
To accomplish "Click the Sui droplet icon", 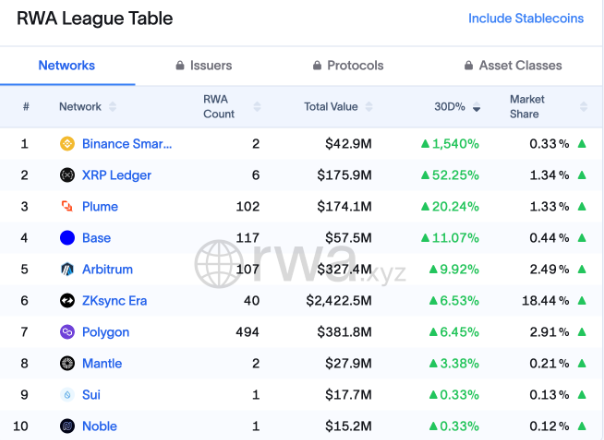I will pyautogui.click(x=67, y=394).
